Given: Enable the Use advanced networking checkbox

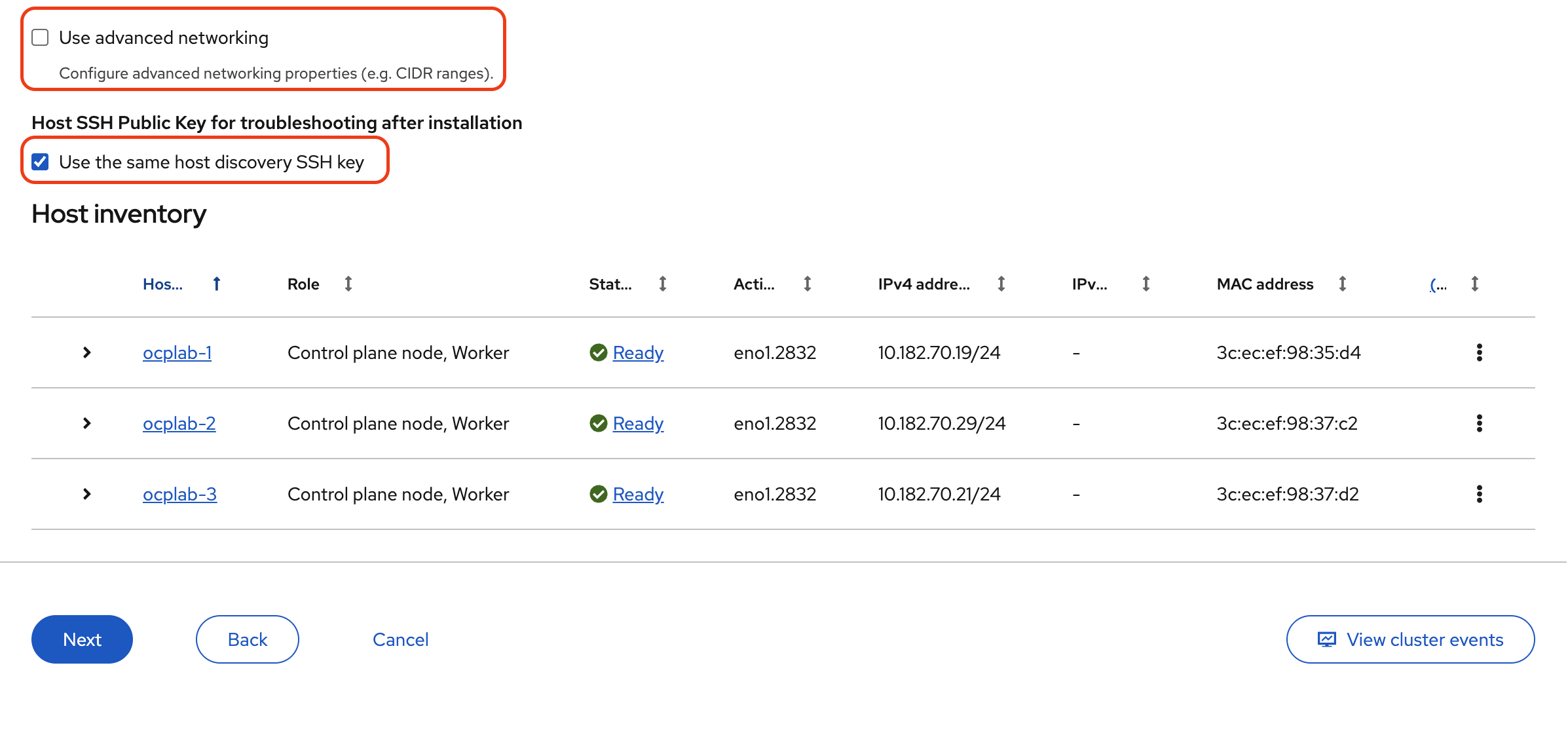Looking at the screenshot, I should click(39, 37).
